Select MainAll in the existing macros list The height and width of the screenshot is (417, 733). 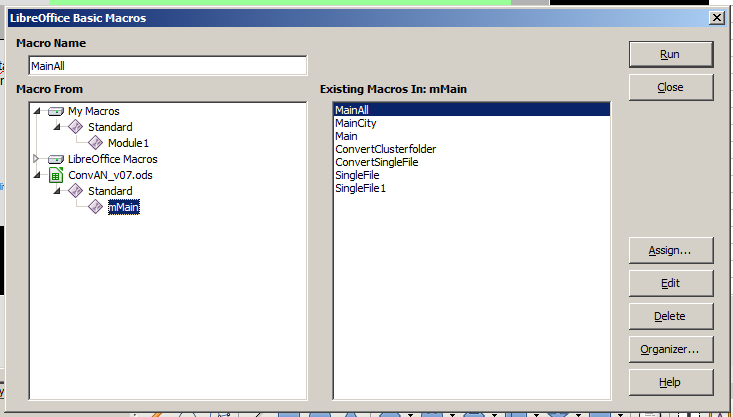pyautogui.click(x=472, y=110)
